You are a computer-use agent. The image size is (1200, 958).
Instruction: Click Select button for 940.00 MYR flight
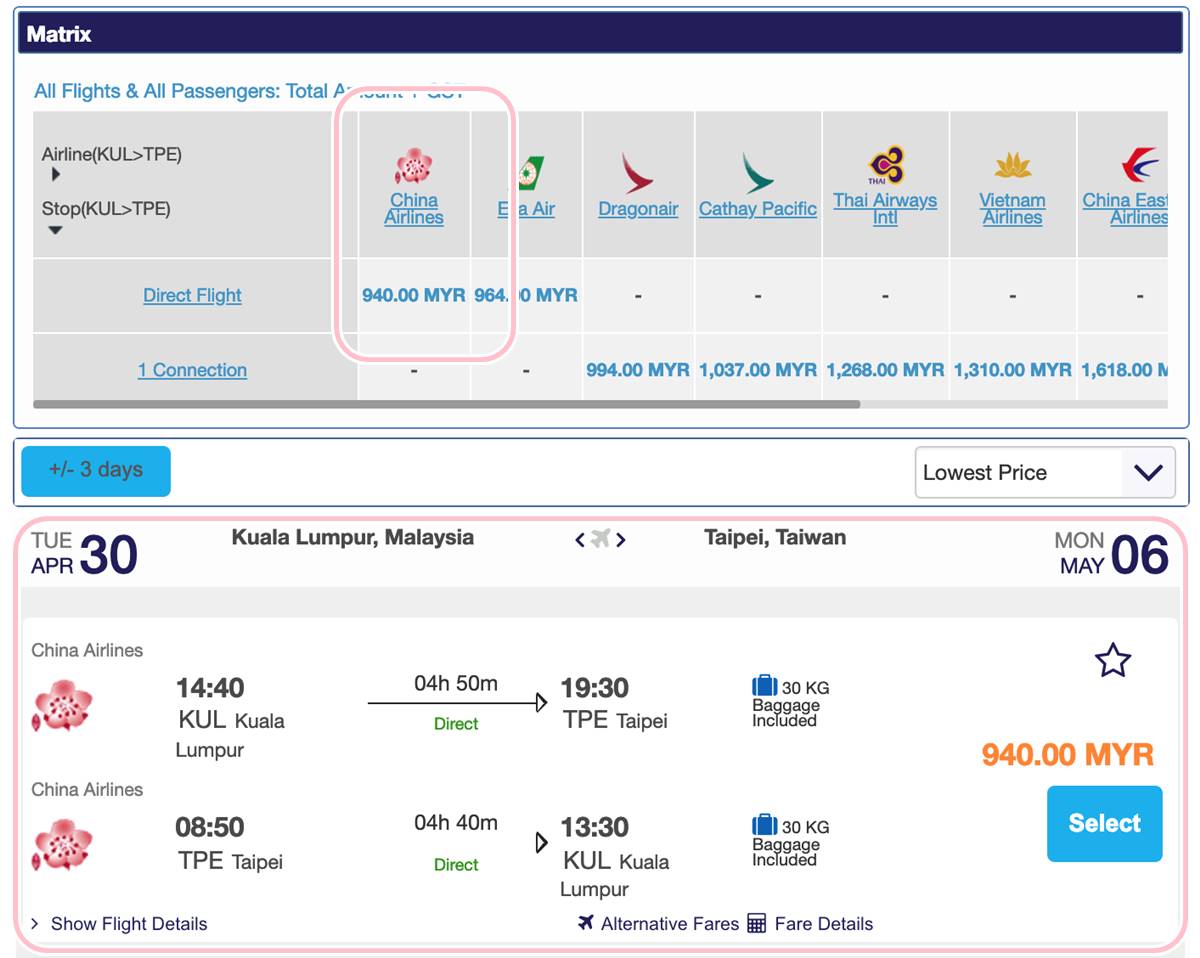pyautogui.click(x=1105, y=824)
